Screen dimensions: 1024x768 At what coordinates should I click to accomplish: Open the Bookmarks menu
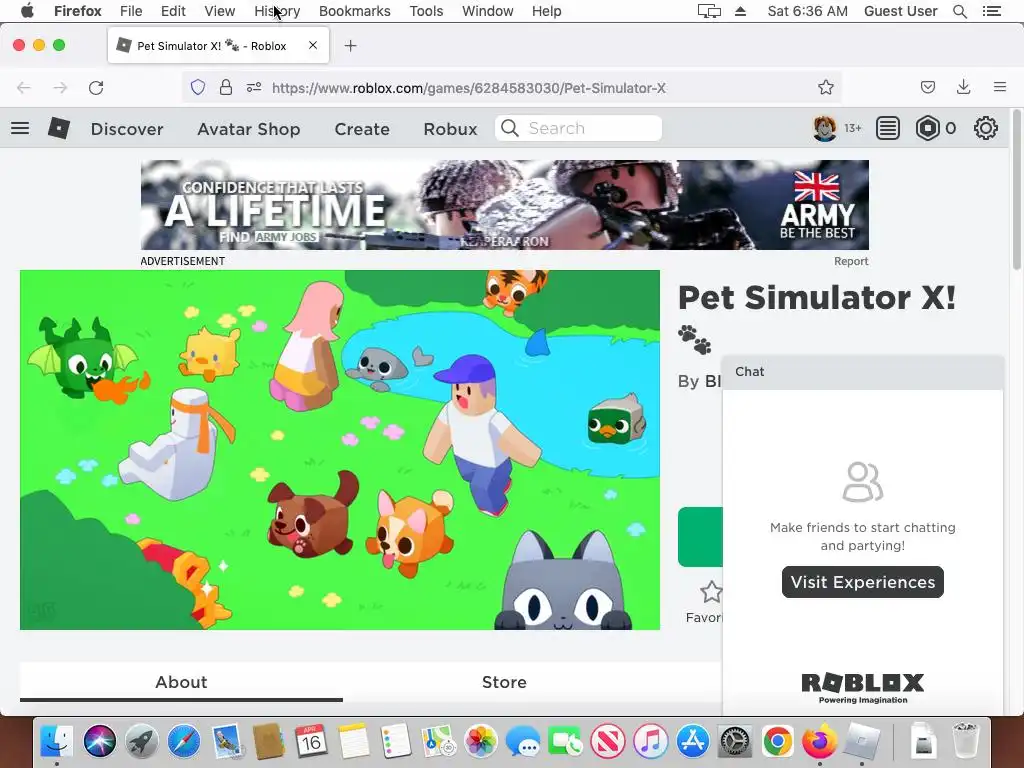355,11
